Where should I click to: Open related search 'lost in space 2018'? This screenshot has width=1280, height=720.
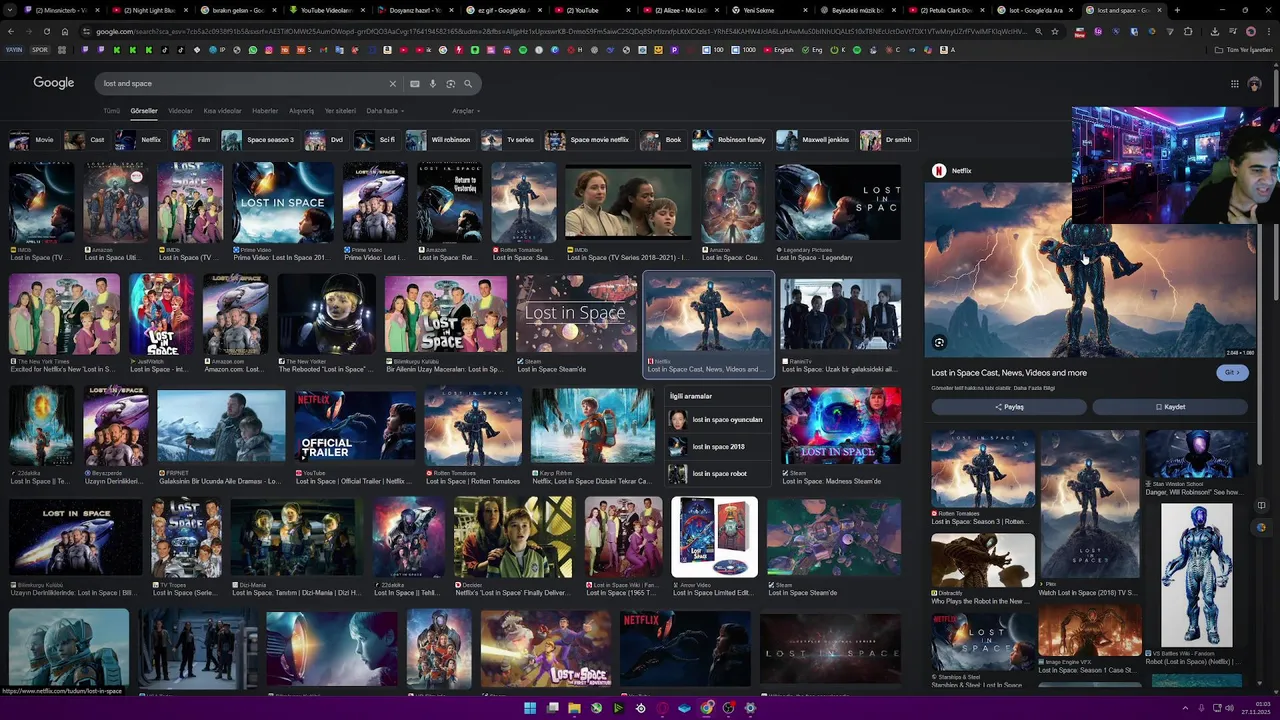click(x=716, y=447)
